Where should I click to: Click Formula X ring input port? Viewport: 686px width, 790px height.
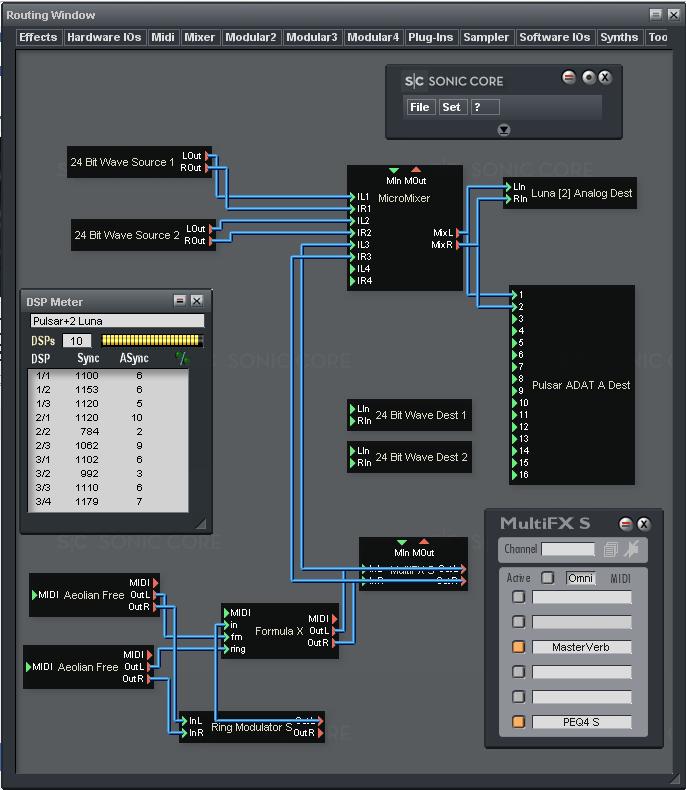[x=226, y=649]
